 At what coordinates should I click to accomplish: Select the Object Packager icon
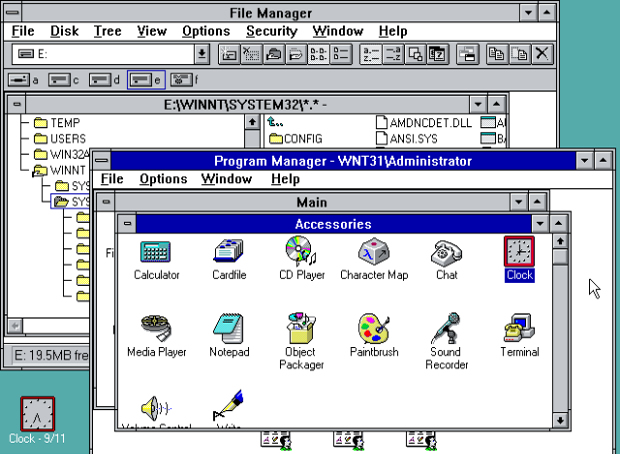[x=301, y=328]
